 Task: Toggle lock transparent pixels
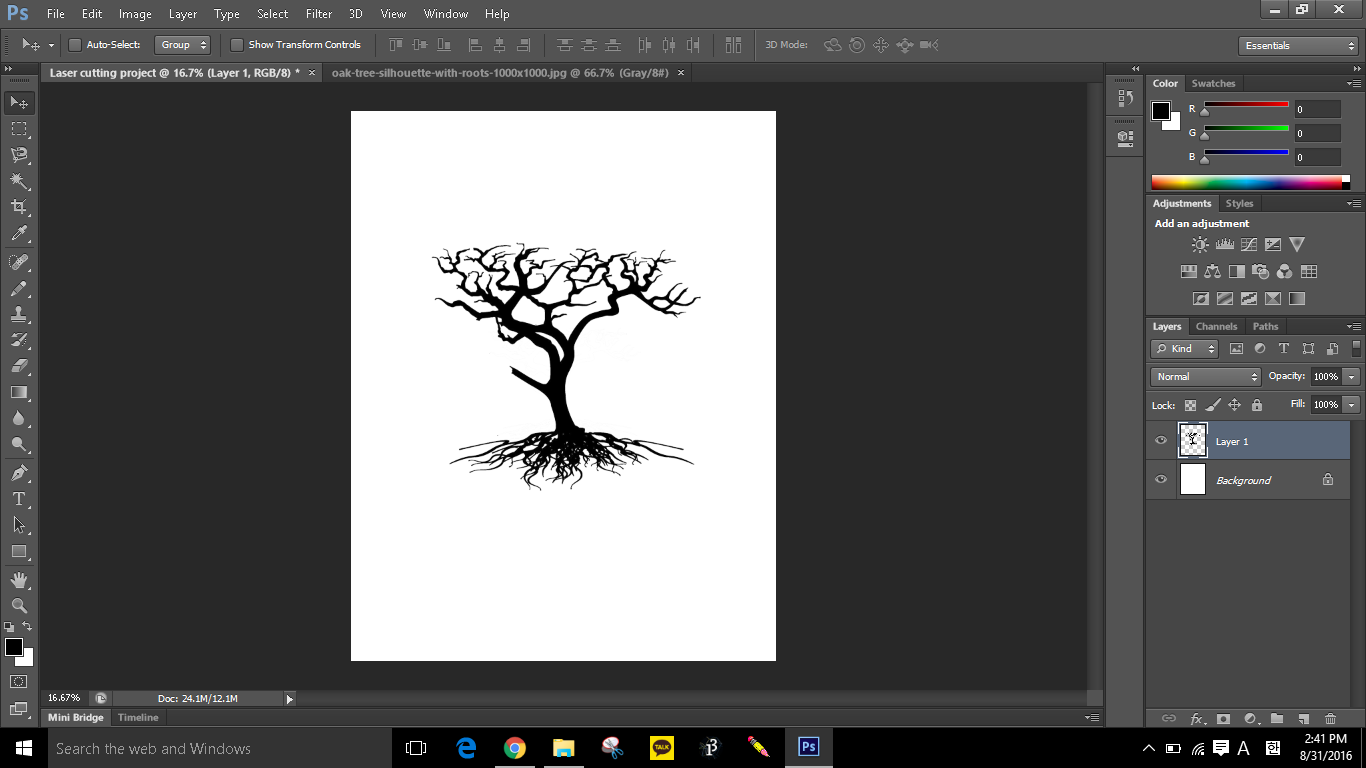click(x=1190, y=405)
